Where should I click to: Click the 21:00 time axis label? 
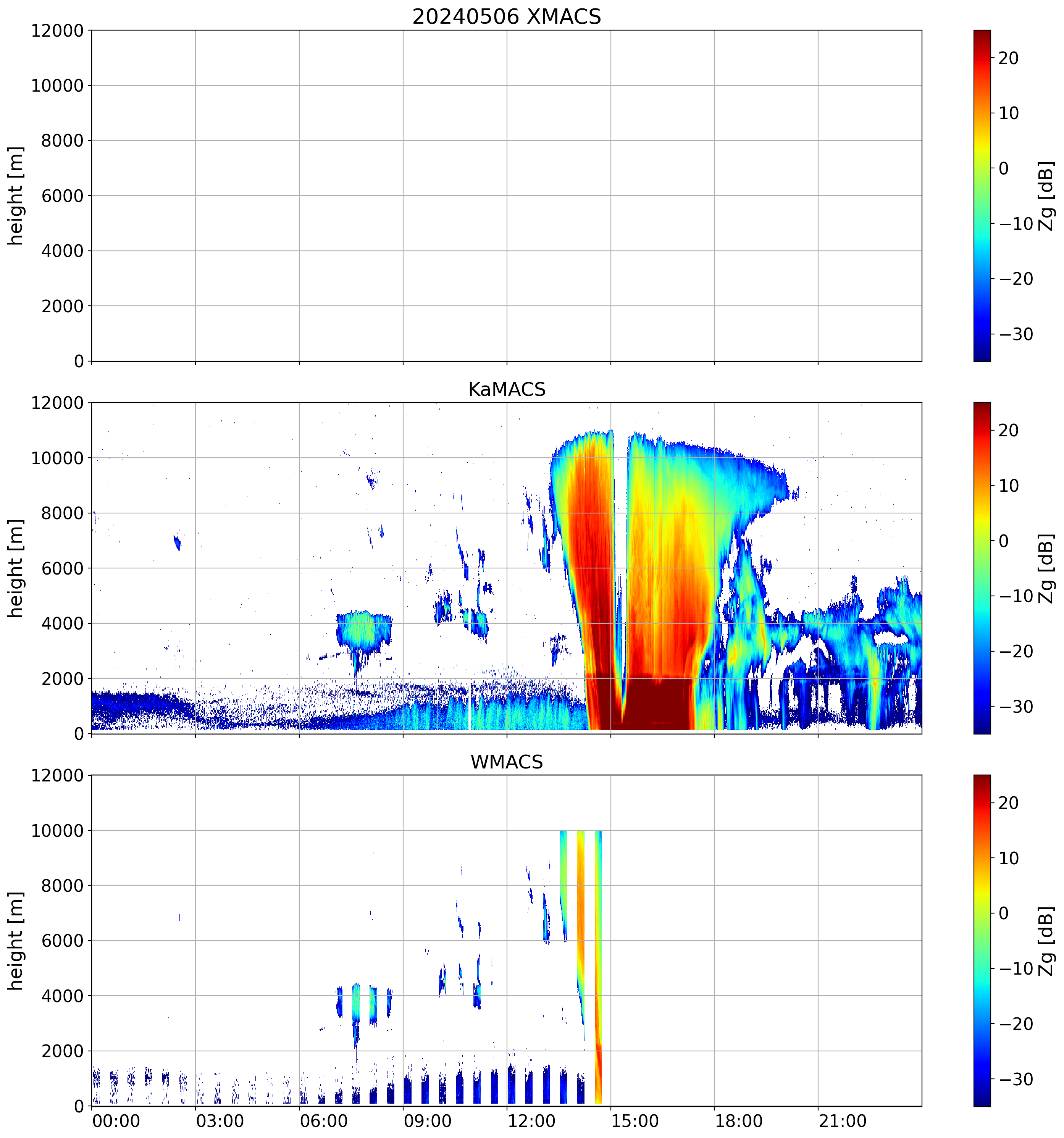click(x=842, y=1120)
